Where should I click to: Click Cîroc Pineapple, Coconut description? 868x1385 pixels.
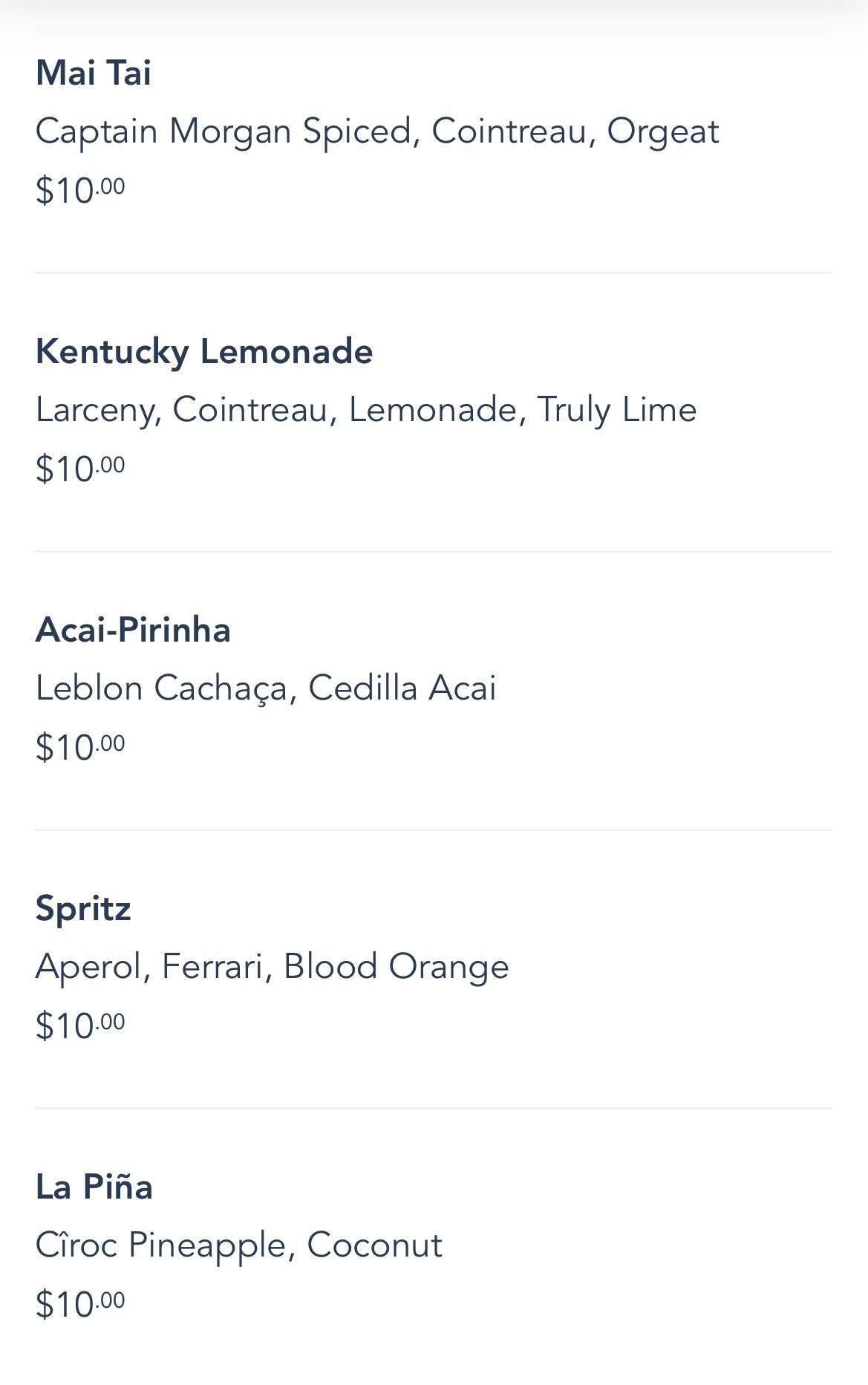pyautogui.click(x=238, y=1245)
